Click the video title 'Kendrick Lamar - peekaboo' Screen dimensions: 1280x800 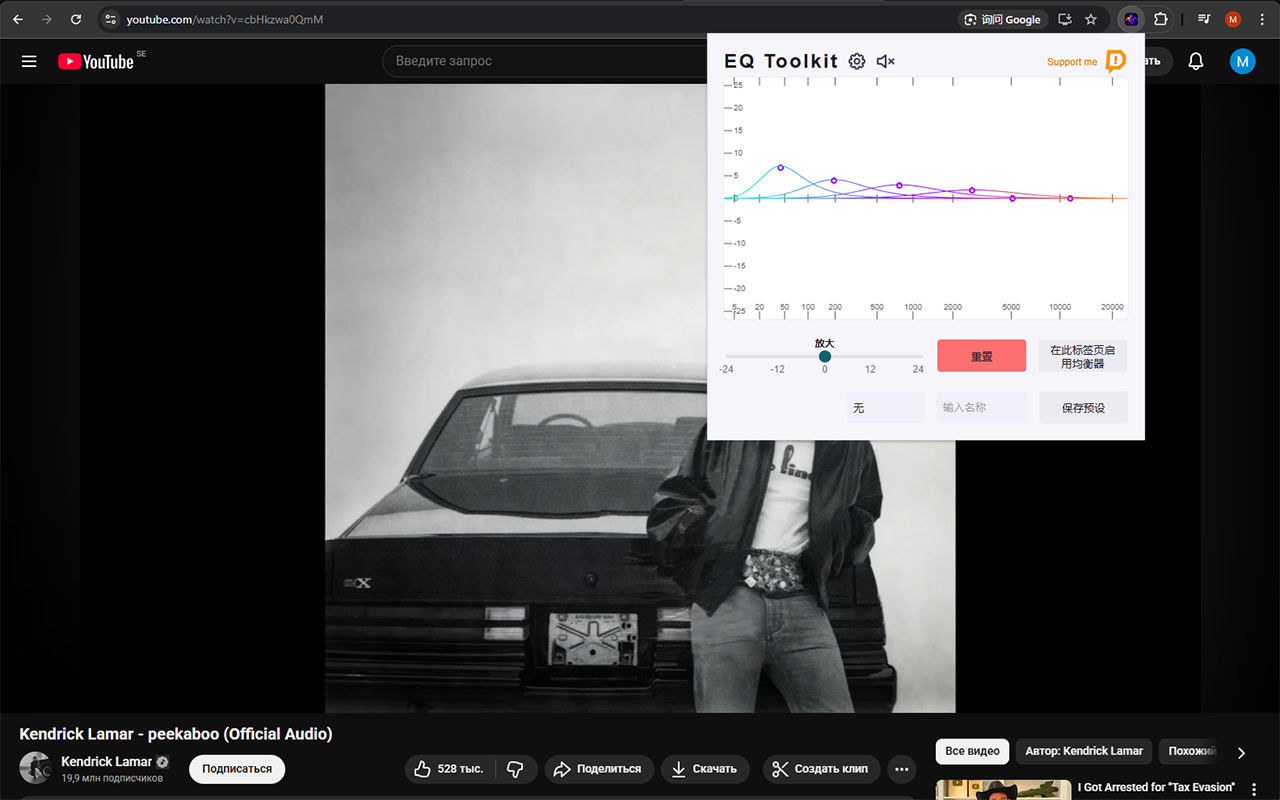click(176, 734)
